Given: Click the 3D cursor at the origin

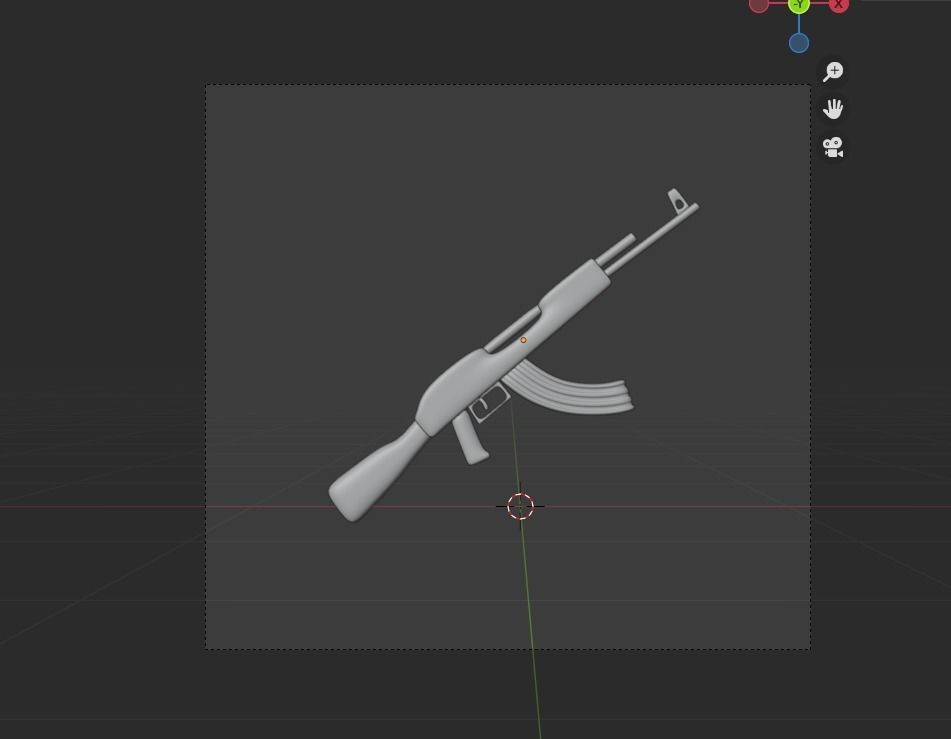Looking at the screenshot, I should pyautogui.click(x=520, y=506).
